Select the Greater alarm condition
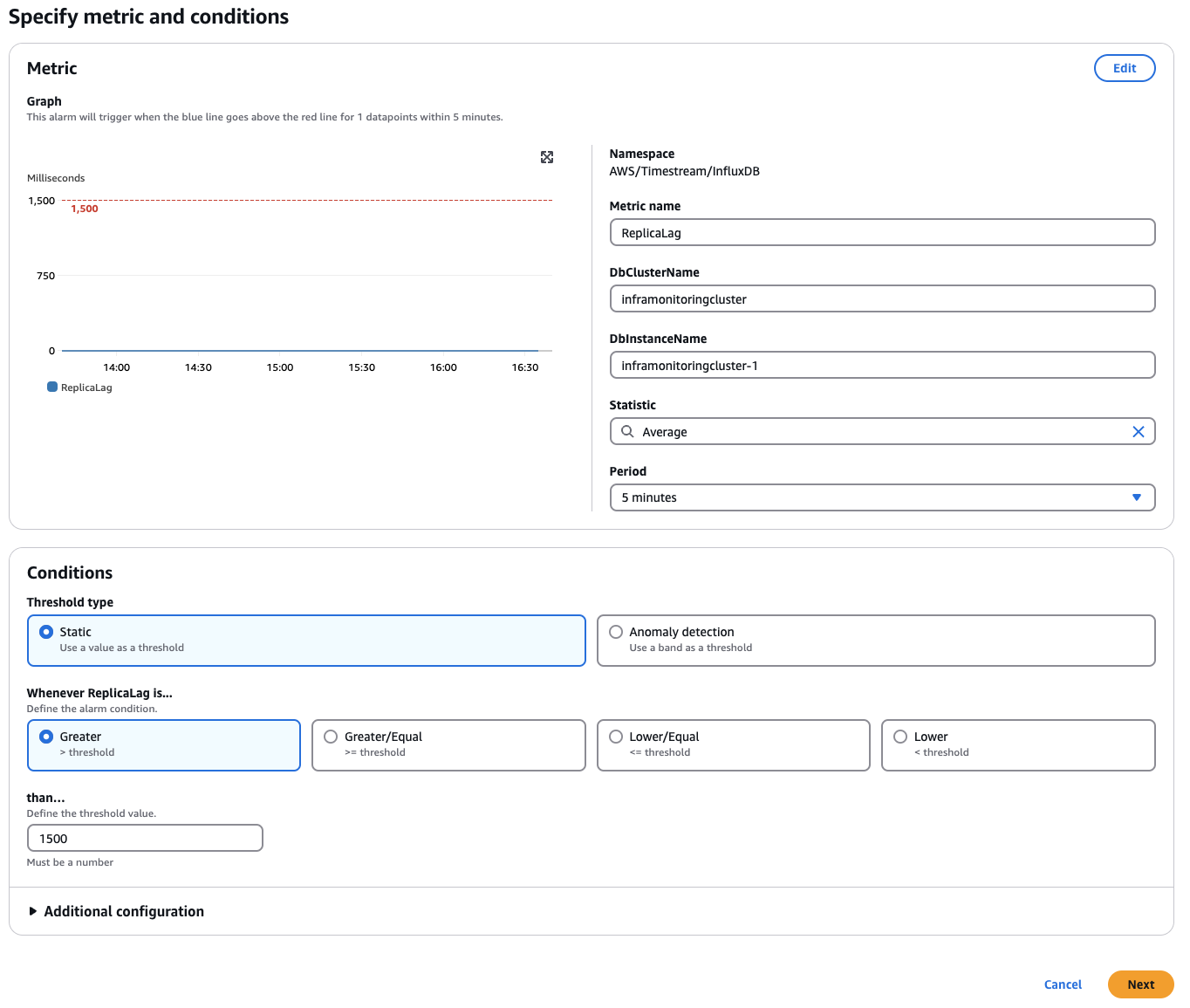Viewport: 1190px width, 1008px height. 46,737
